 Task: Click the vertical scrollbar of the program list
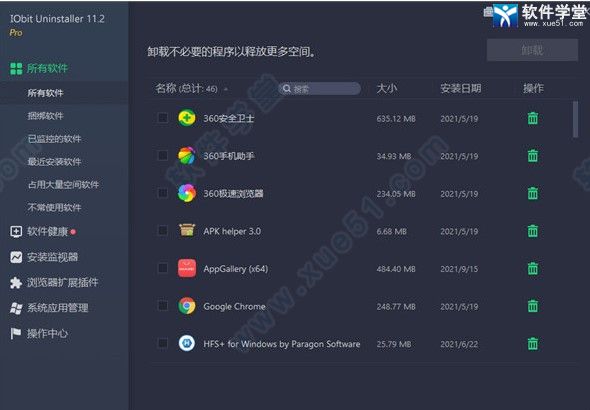pyautogui.click(x=575, y=119)
